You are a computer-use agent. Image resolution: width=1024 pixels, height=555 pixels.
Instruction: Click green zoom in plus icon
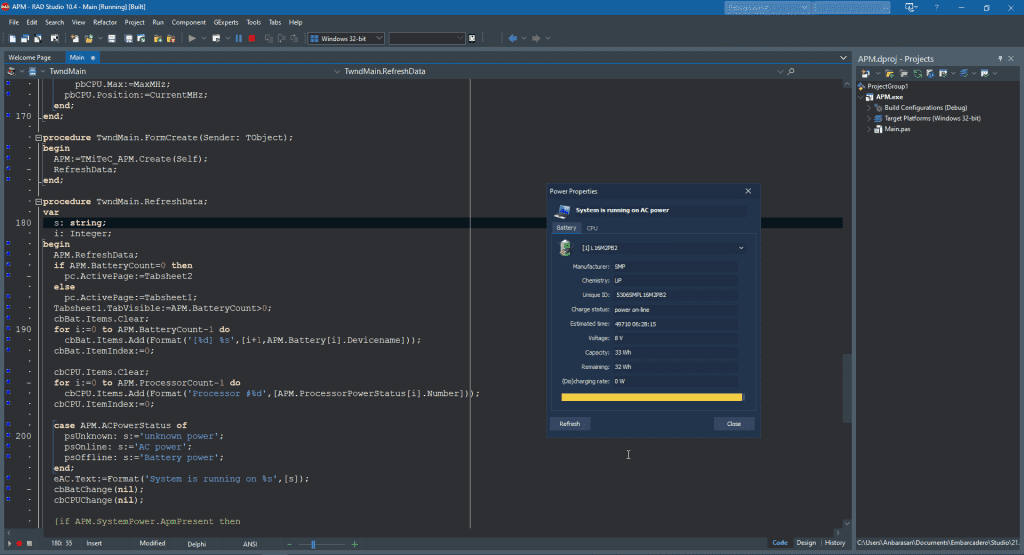coord(355,544)
